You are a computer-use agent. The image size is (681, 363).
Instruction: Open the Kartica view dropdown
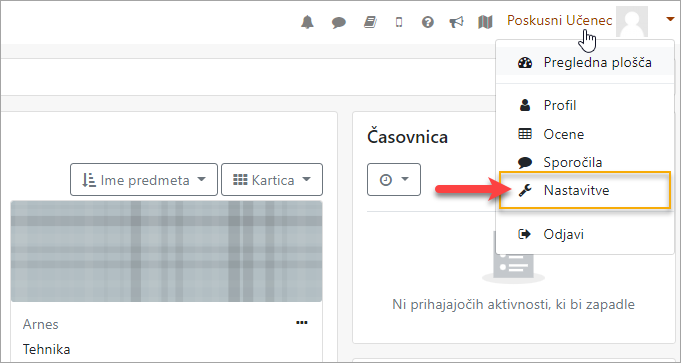coord(272,180)
